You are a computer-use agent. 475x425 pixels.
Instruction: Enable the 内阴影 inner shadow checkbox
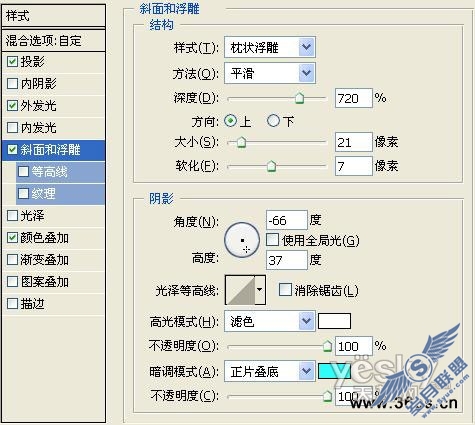(x=12, y=83)
